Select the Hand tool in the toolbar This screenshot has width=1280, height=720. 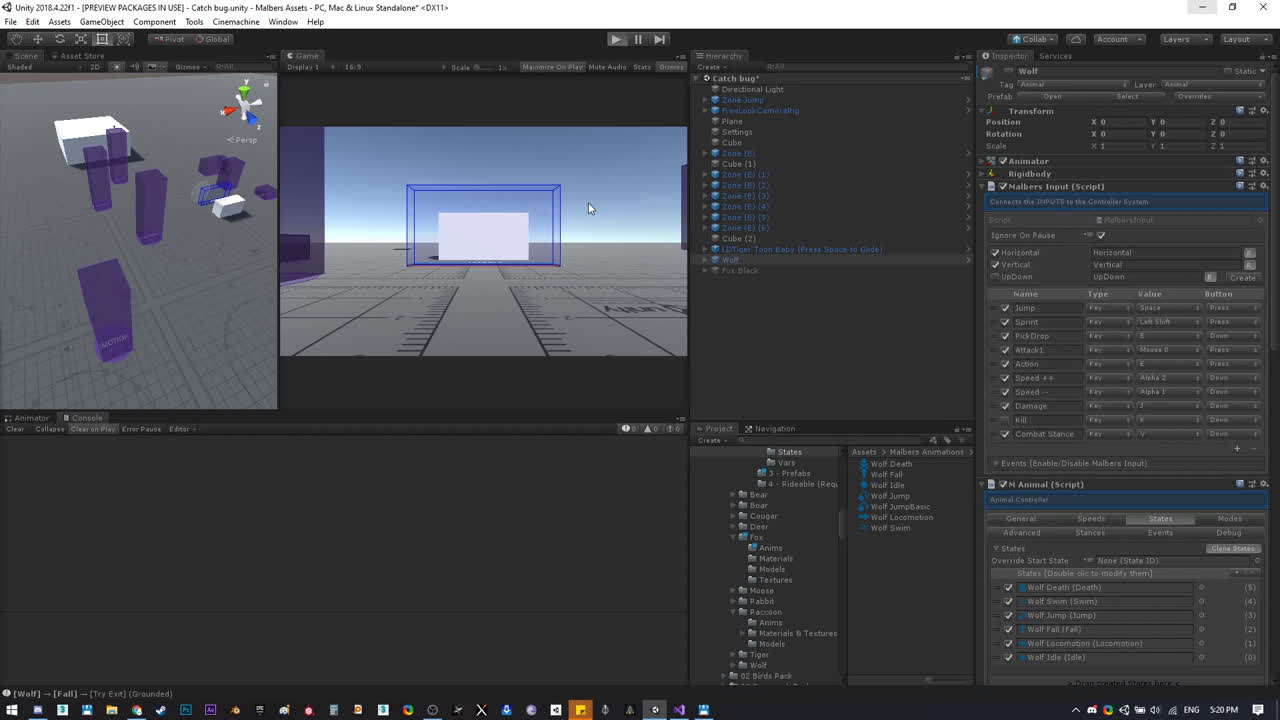tap(16, 39)
